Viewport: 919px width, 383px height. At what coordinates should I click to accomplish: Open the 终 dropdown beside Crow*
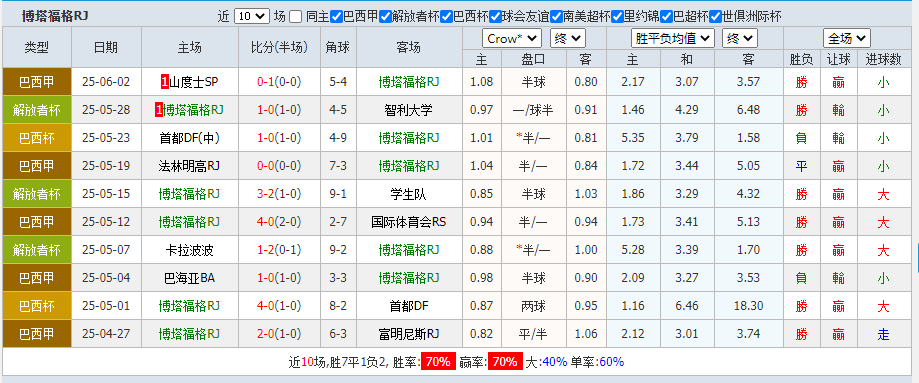tap(567, 39)
